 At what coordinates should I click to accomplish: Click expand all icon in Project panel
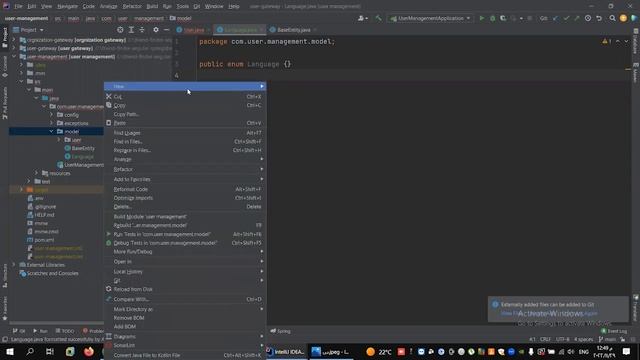(x=131, y=30)
